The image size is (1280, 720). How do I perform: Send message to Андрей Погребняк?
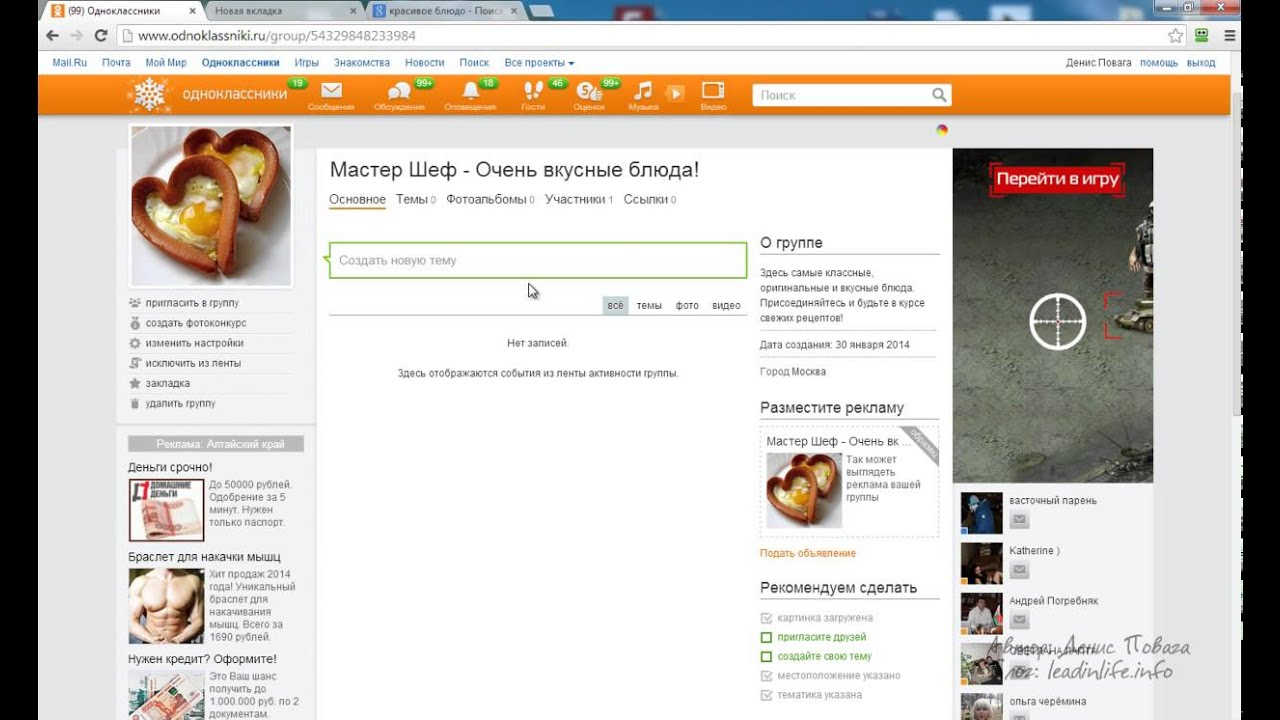tap(1019, 620)
